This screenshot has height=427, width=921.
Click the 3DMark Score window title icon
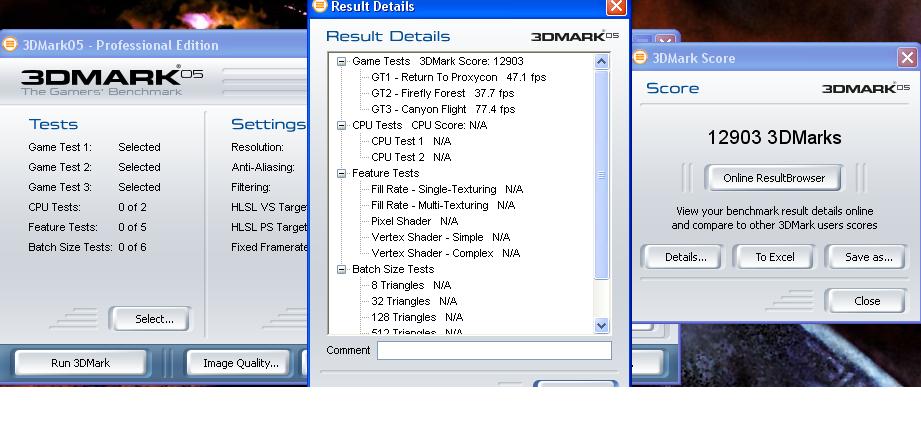[x=640, y=58]
